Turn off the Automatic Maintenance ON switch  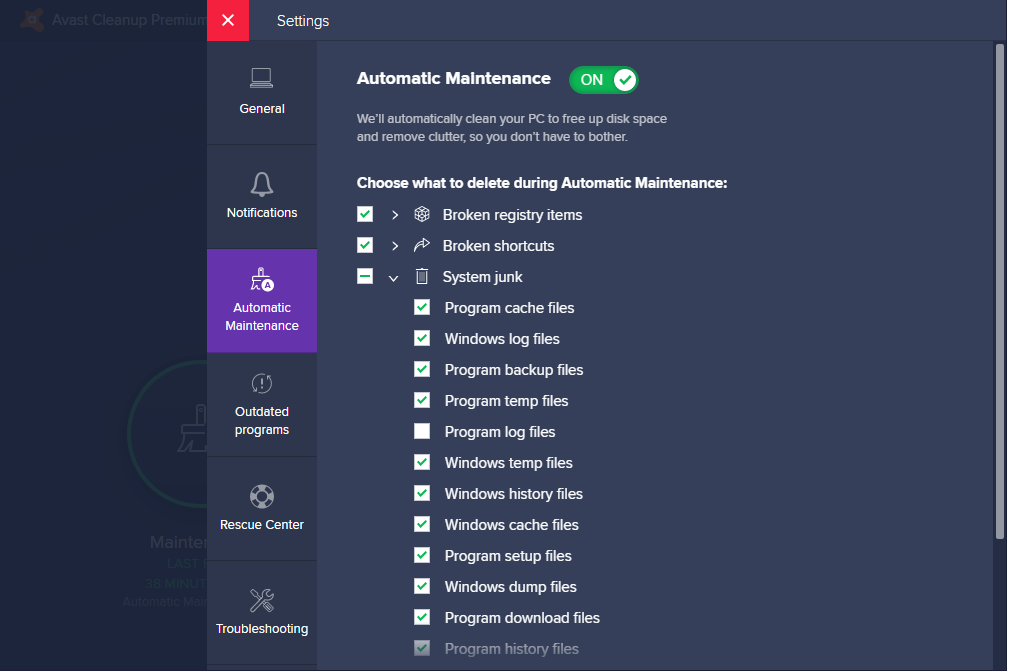[x=604, y=80]
